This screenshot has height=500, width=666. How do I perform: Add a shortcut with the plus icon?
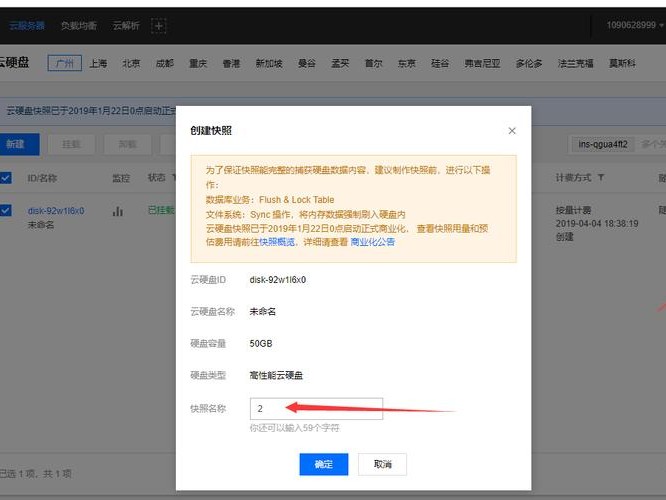point(158,26)
